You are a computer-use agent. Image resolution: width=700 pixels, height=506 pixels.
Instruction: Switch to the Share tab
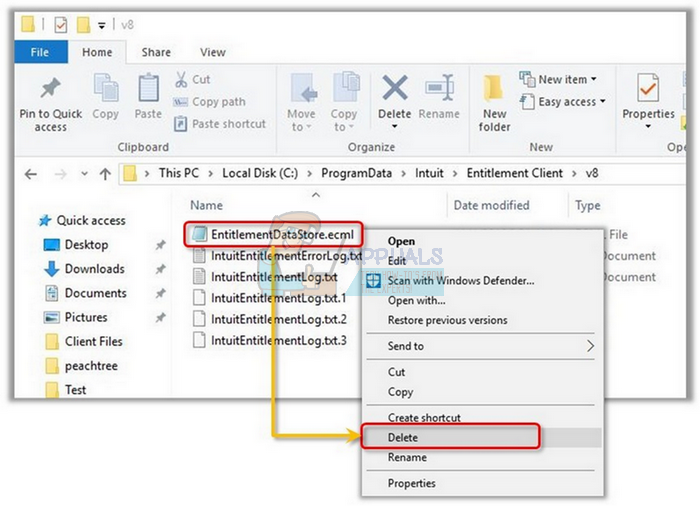[156, 52]
